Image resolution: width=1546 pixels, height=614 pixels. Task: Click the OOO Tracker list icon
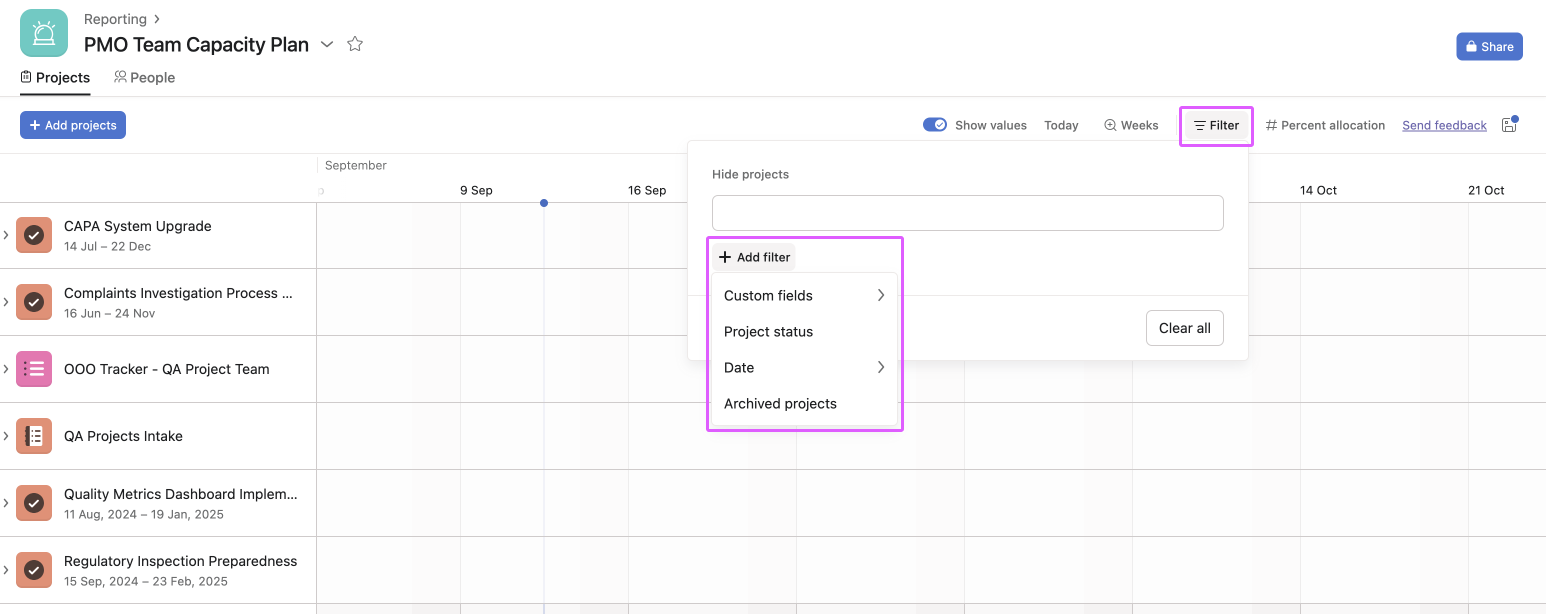pos(34,369)
